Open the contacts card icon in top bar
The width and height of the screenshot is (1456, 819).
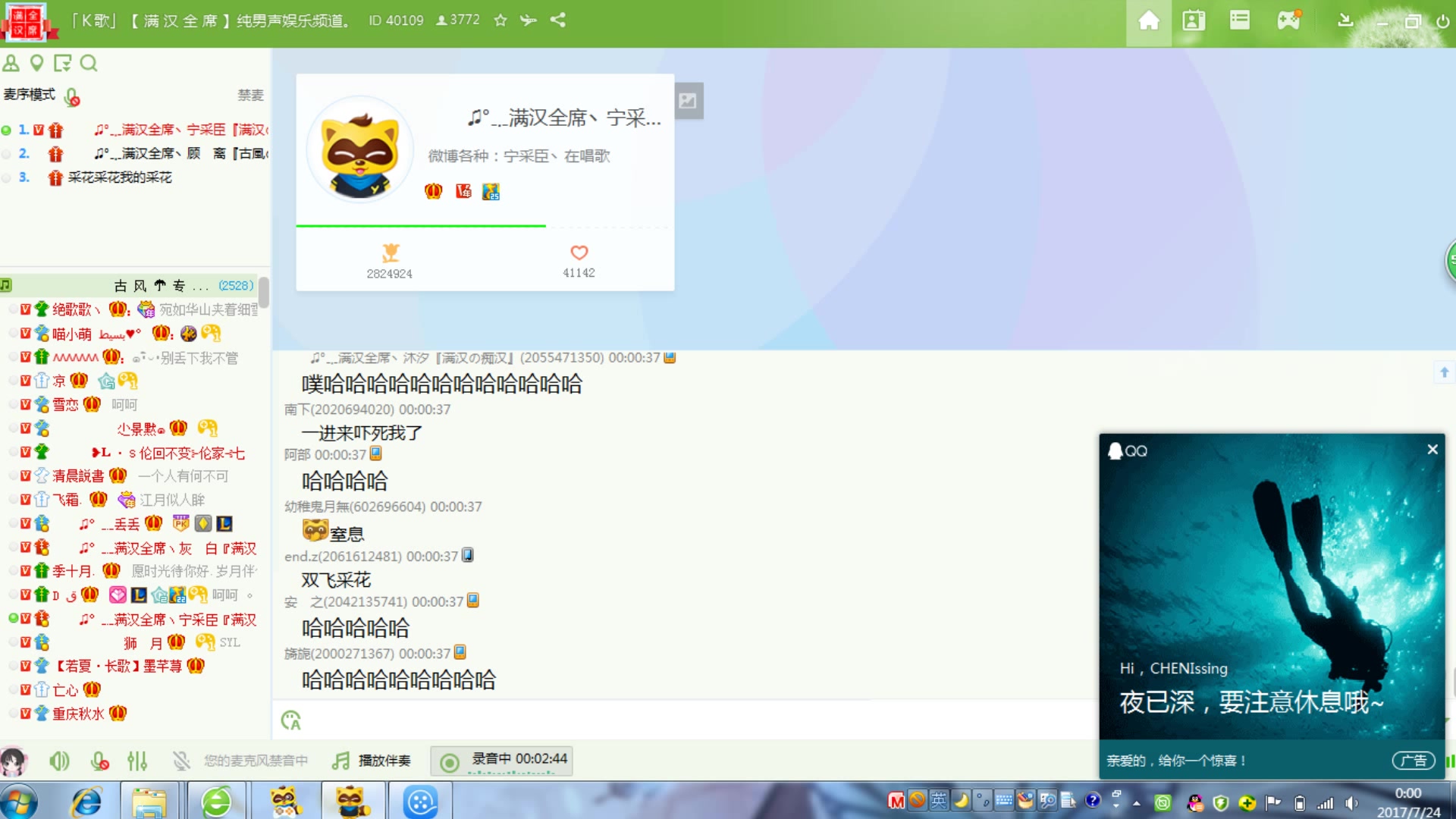pyautogui.click(x=1194, y=20)
